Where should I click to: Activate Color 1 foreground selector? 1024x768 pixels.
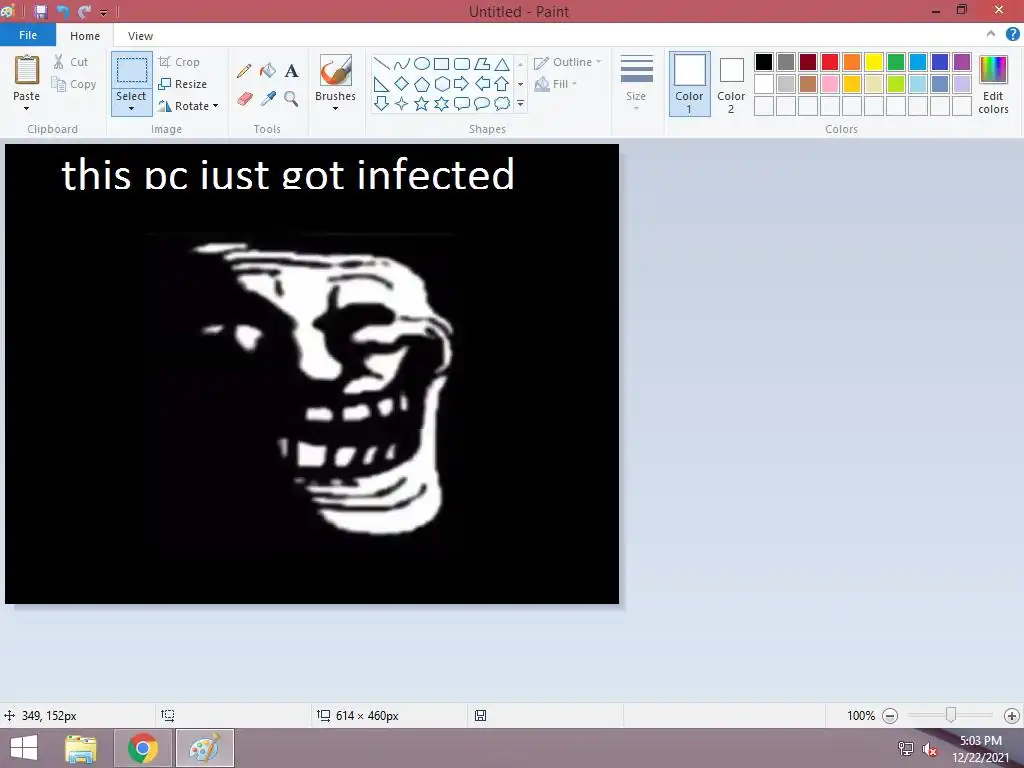tap(689, 84)
